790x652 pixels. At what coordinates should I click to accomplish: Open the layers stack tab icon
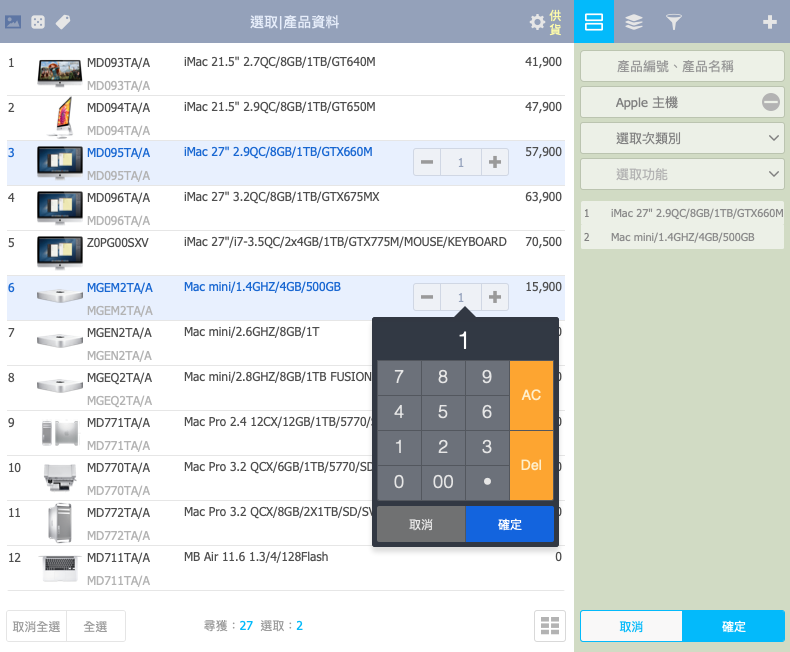point(634,21)
